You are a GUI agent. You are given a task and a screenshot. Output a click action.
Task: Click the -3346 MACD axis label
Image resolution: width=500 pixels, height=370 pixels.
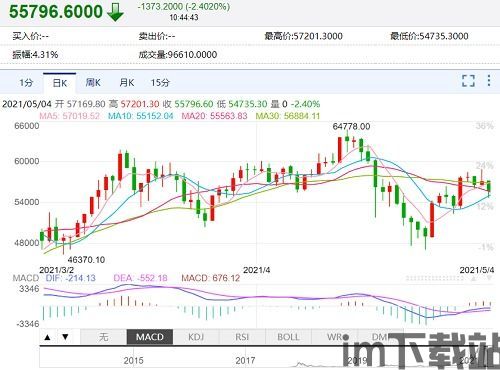tap(28, 324)
